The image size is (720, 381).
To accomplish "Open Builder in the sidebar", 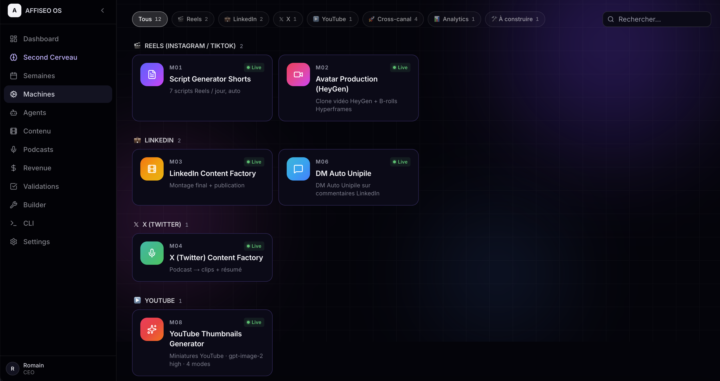I will tap(58, 205).
